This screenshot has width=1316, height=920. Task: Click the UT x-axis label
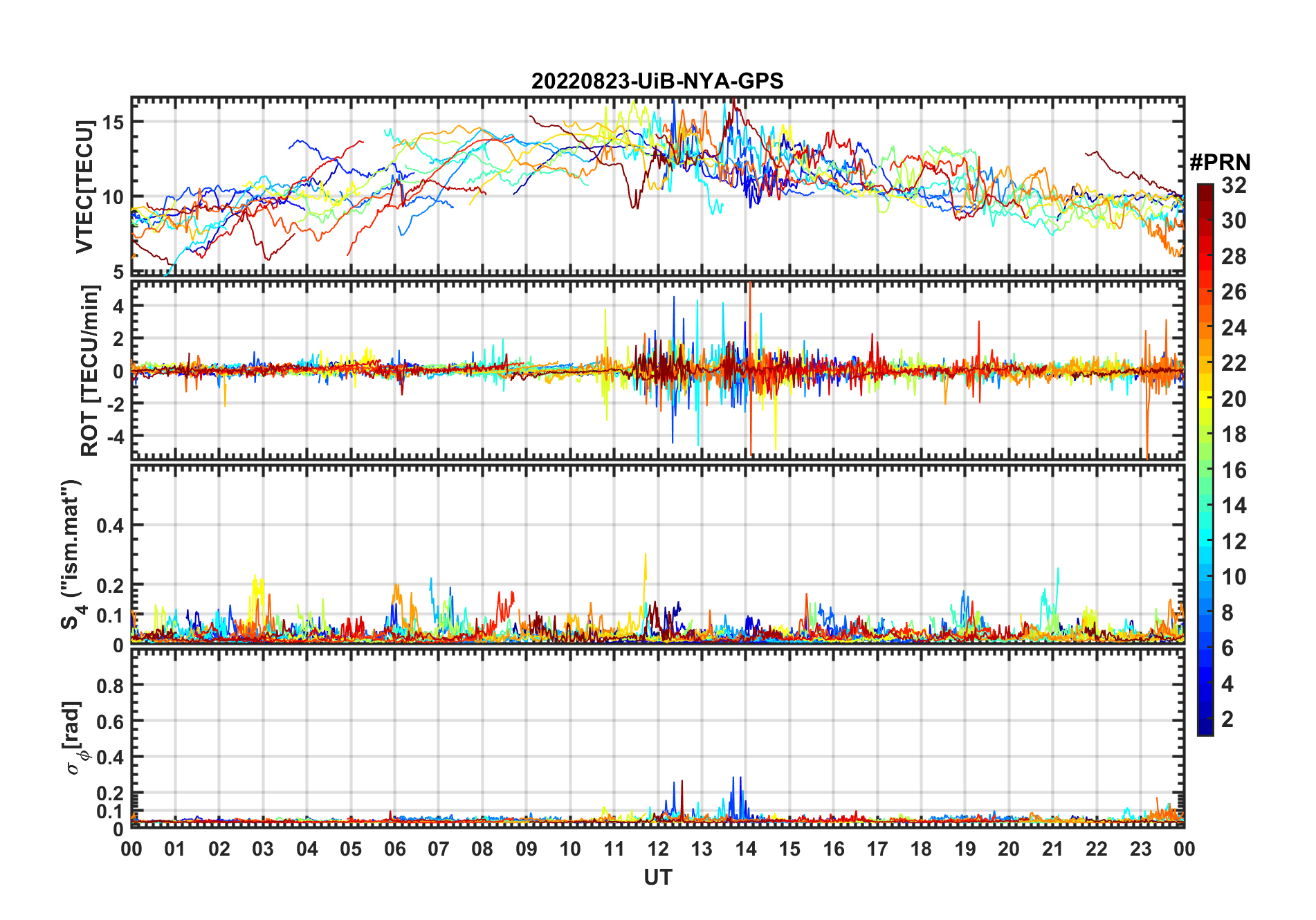click(658, 878)
